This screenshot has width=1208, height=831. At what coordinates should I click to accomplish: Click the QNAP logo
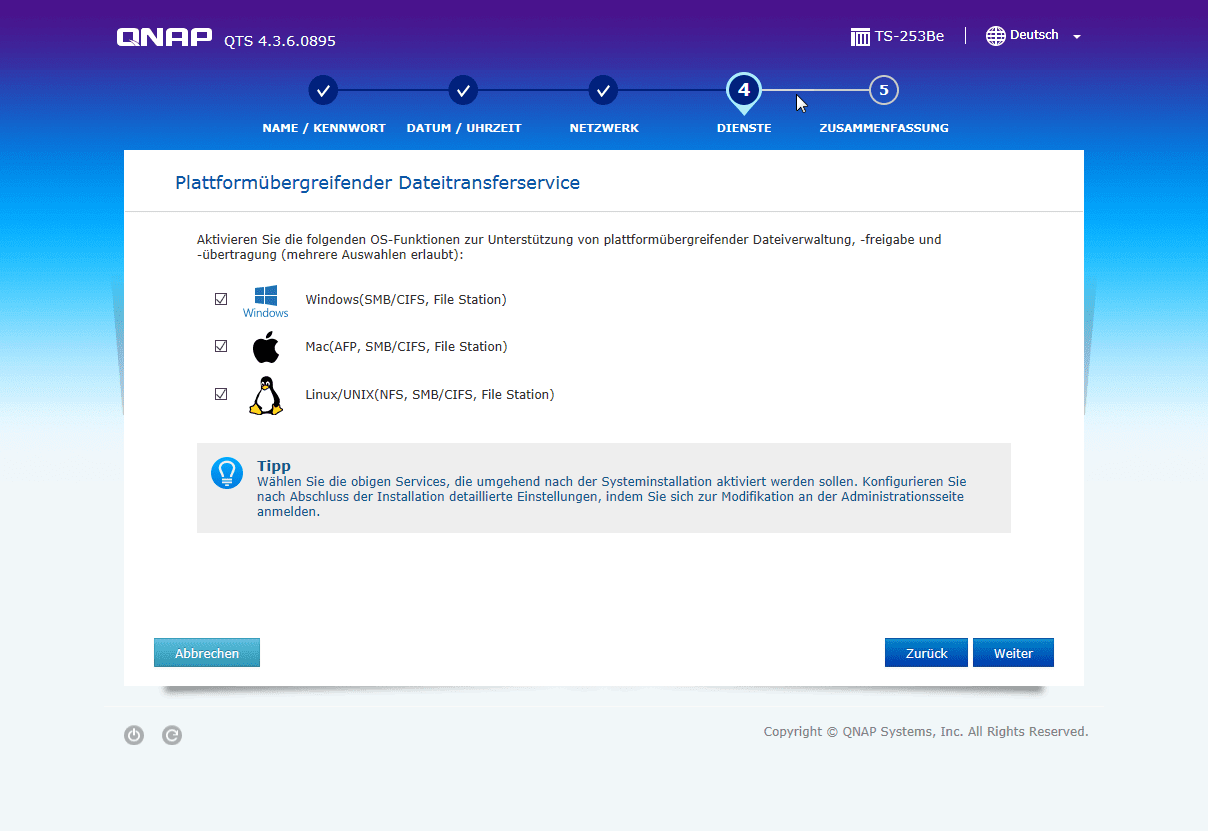coord(165,38)
